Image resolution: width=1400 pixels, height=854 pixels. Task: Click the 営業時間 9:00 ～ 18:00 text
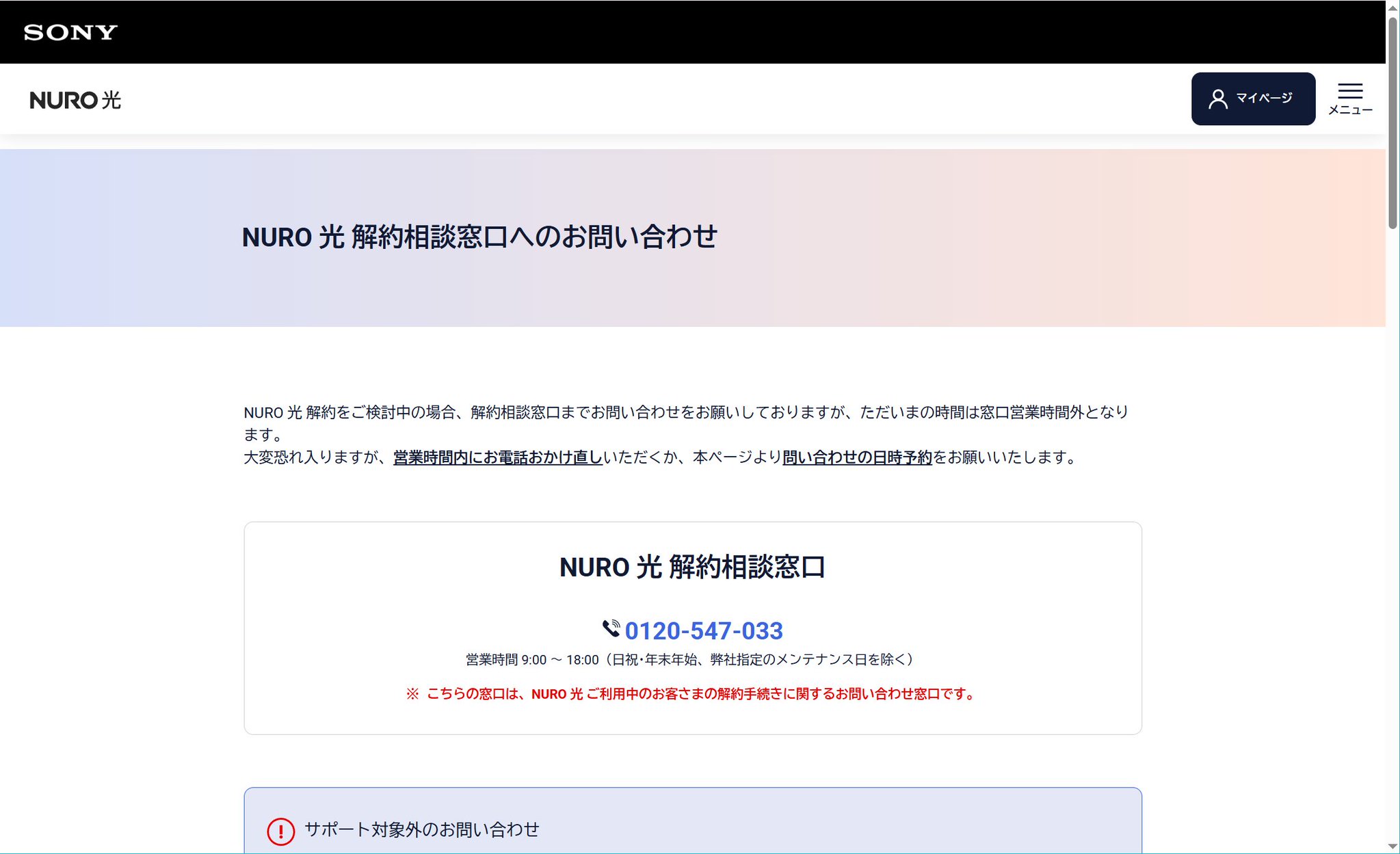coord(689,659)
